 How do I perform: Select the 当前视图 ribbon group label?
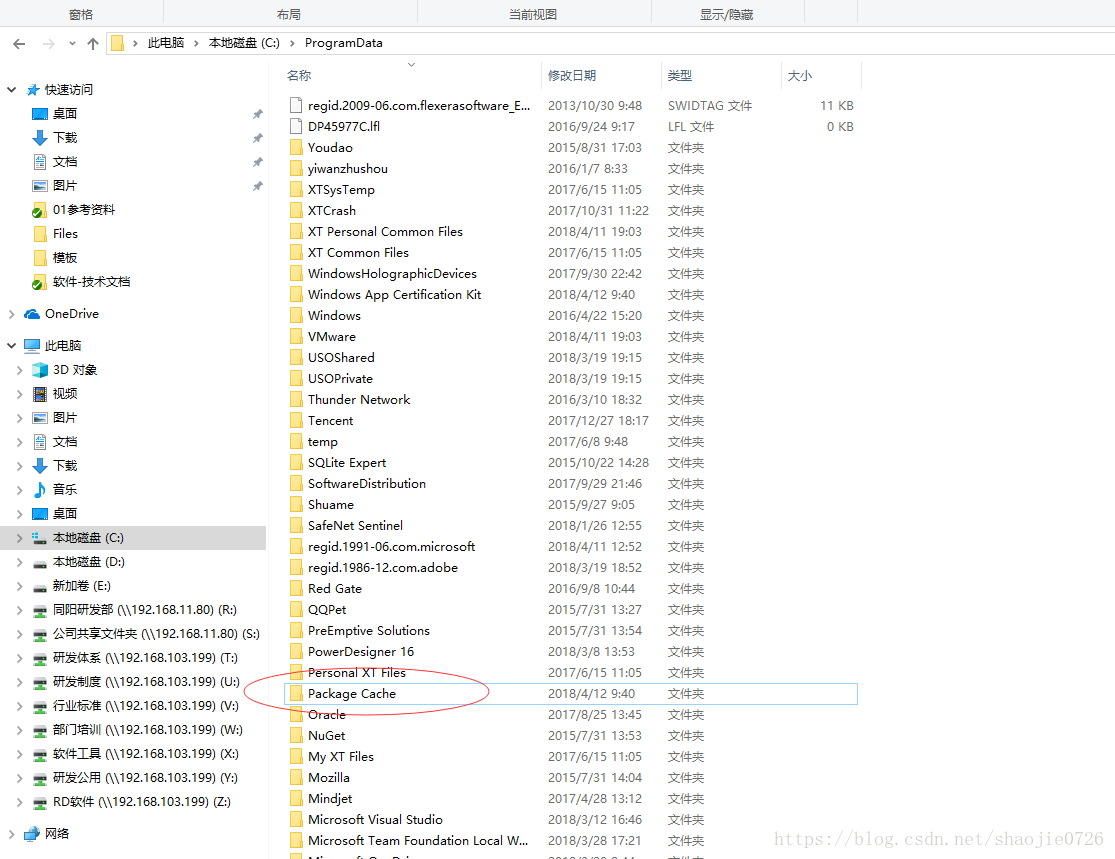click(533, 14)
